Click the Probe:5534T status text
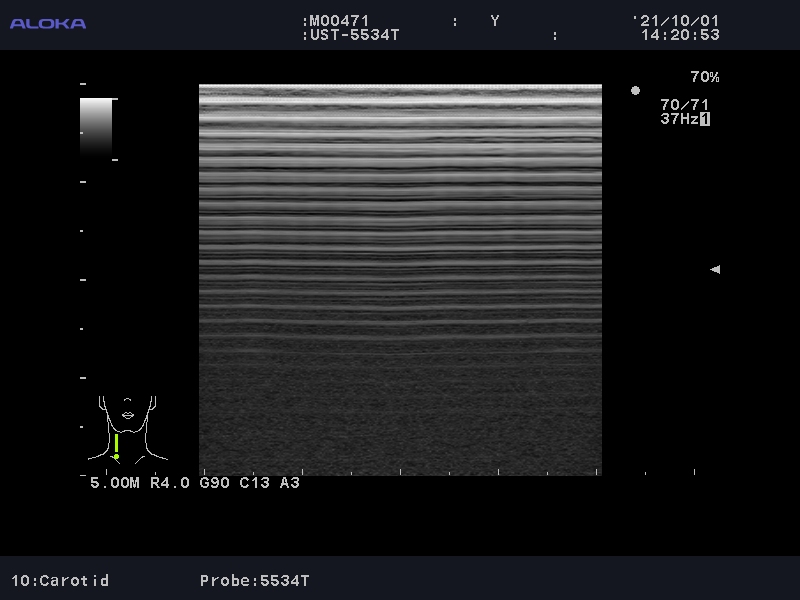Image resolution: width=800 pixels, height=600 pixels. point(255,580)
